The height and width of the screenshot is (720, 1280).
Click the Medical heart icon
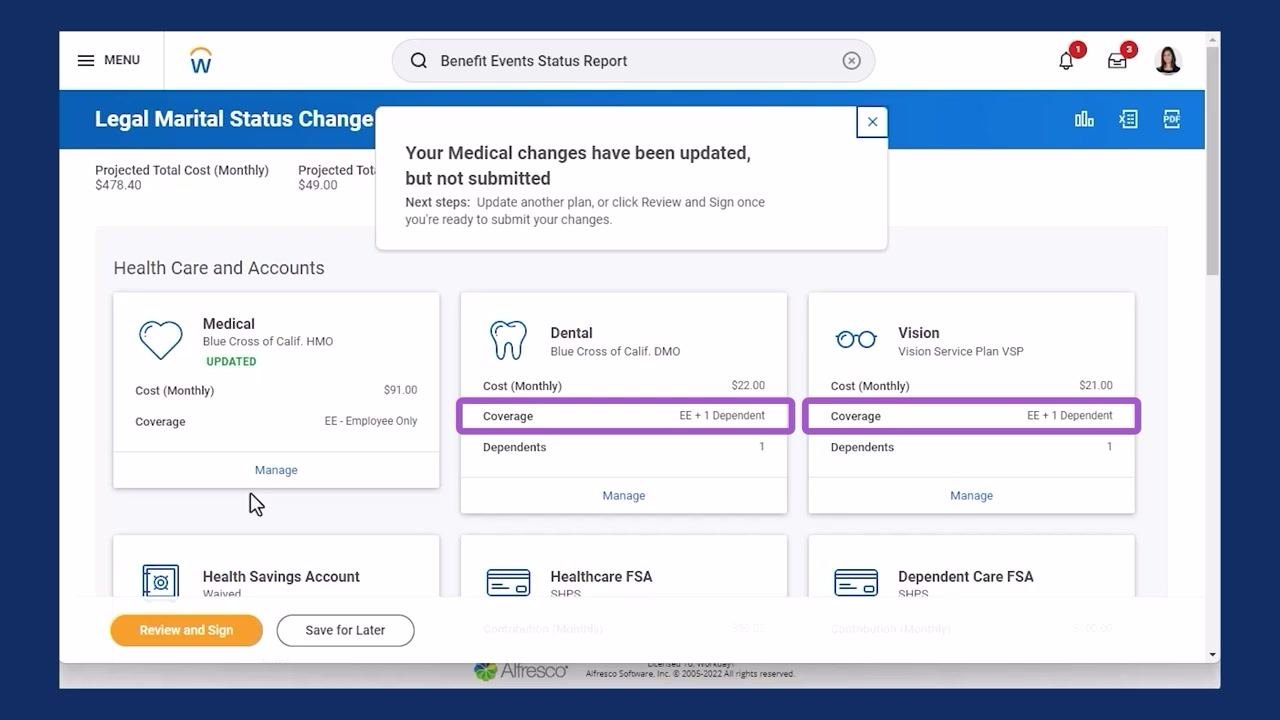point(160,340)
